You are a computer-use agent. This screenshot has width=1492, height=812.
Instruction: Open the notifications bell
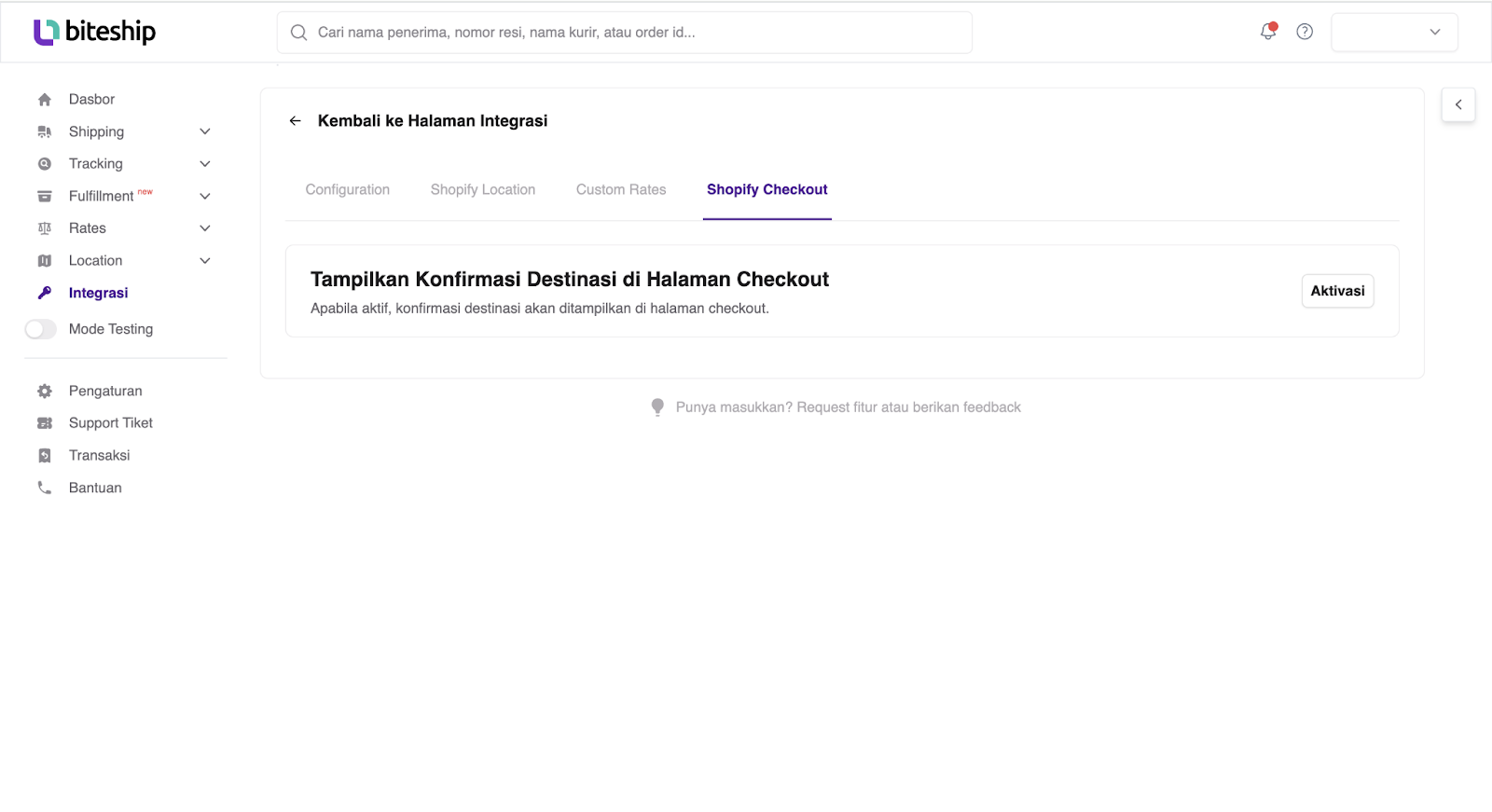click(1268, 32)
